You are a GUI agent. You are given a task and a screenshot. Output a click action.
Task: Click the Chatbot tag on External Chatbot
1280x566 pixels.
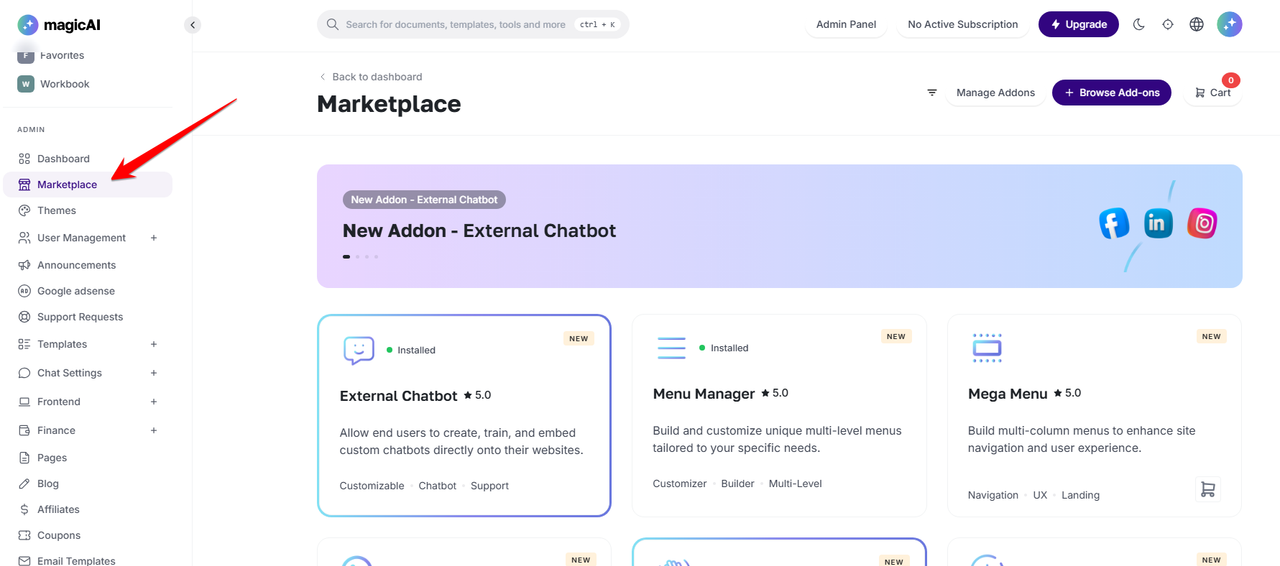click(437, 486)
